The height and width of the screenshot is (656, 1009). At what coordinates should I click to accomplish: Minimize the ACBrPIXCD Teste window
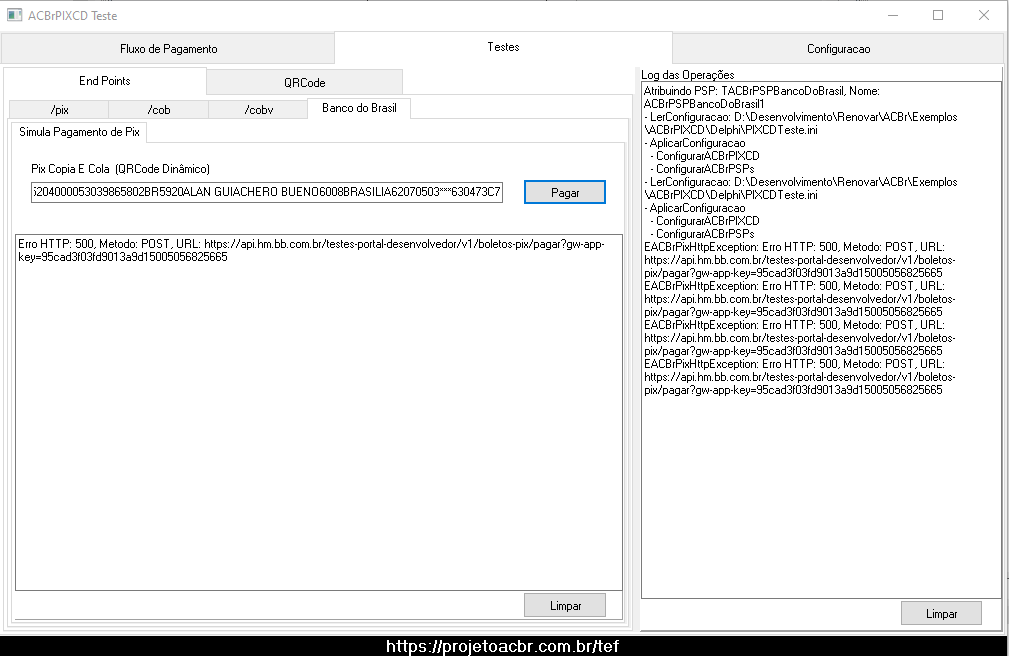893,15
